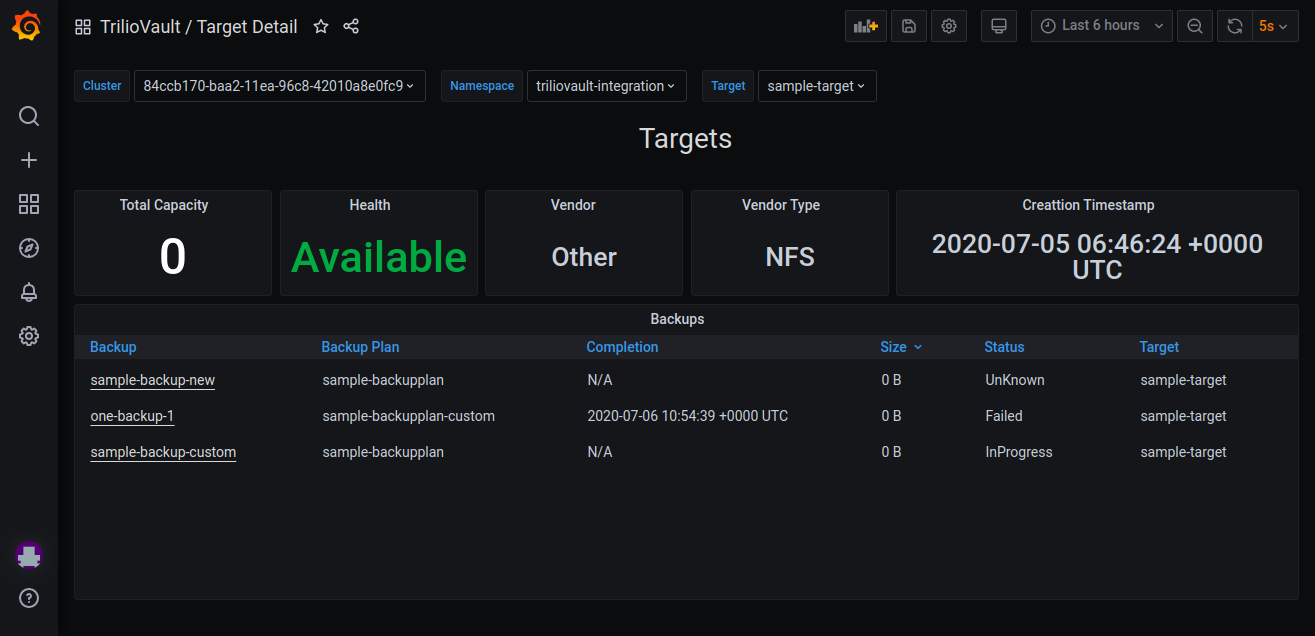Click the Creattion Timestamp panel title

point(1088,205)
